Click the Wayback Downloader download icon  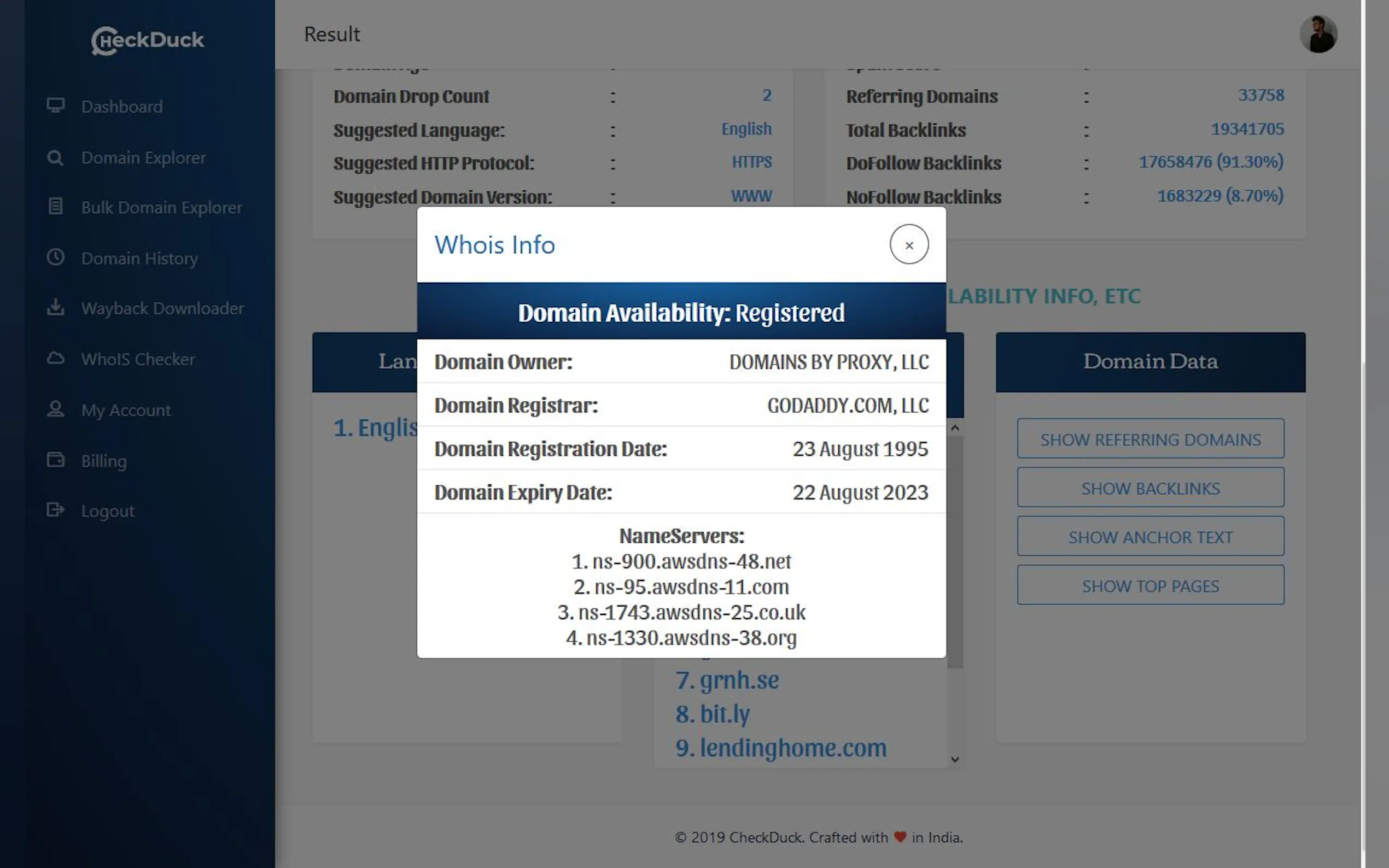[55, 307]
